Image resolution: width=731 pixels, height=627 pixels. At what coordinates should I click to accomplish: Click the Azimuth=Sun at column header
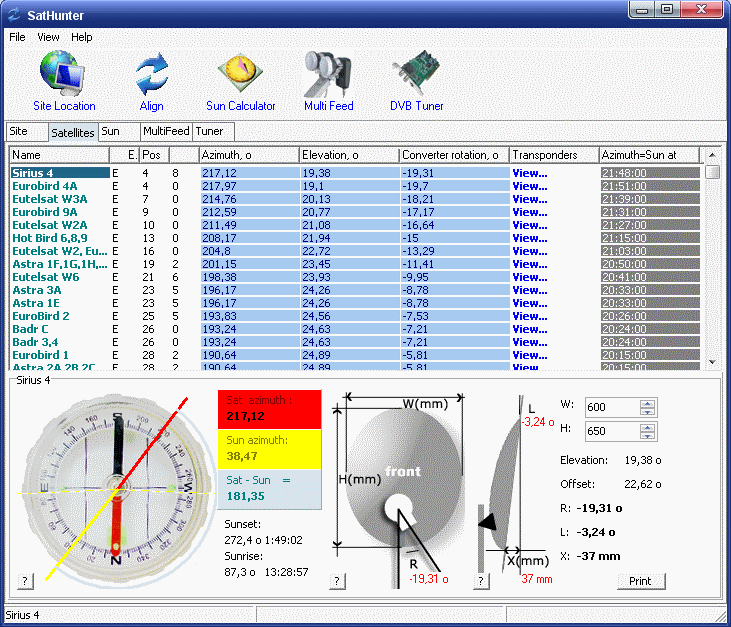coord(649,155)
